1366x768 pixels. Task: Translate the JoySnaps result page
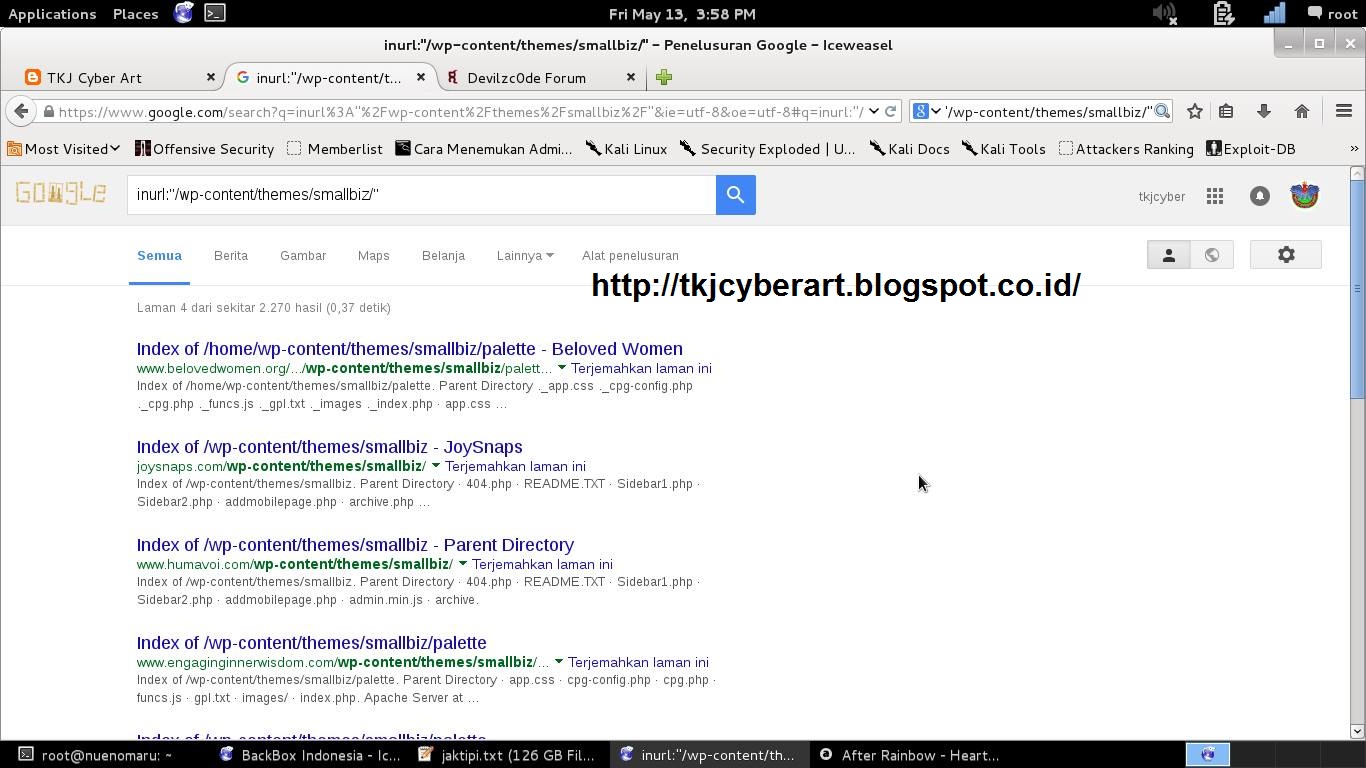coord(515,466)
